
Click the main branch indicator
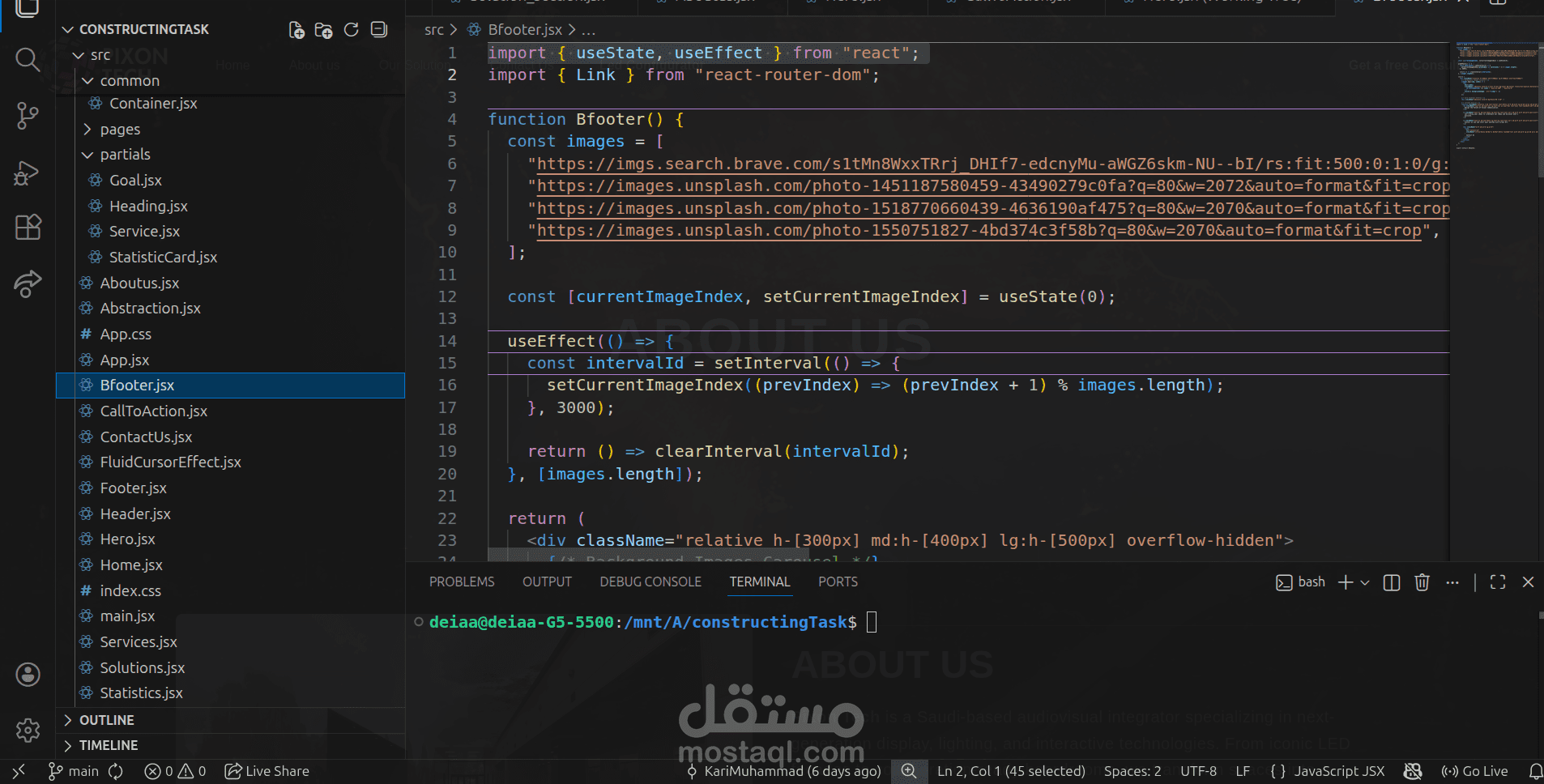coord(73,771)
